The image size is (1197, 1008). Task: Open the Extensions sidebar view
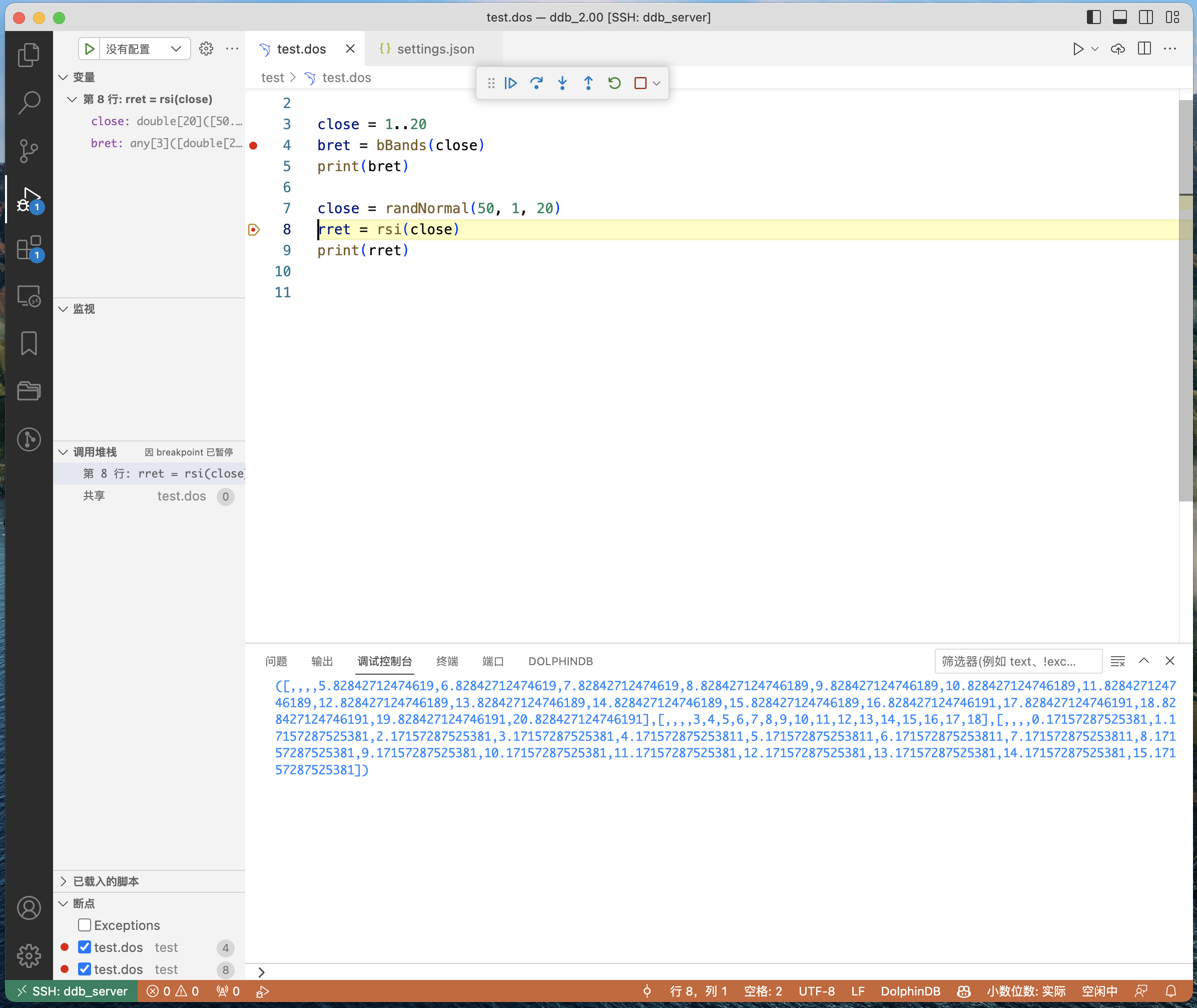29,247
